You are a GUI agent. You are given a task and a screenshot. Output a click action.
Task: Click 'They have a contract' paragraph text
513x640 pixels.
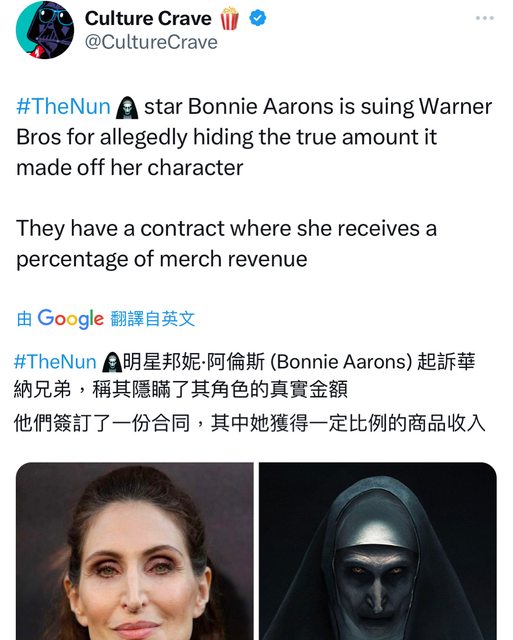(x=226, y=243)
